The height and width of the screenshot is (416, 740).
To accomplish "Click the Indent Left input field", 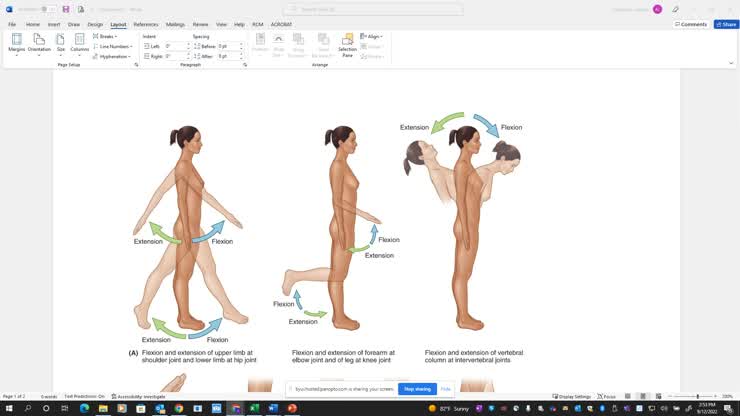I will pyautogui.click(x=177, y=46).
